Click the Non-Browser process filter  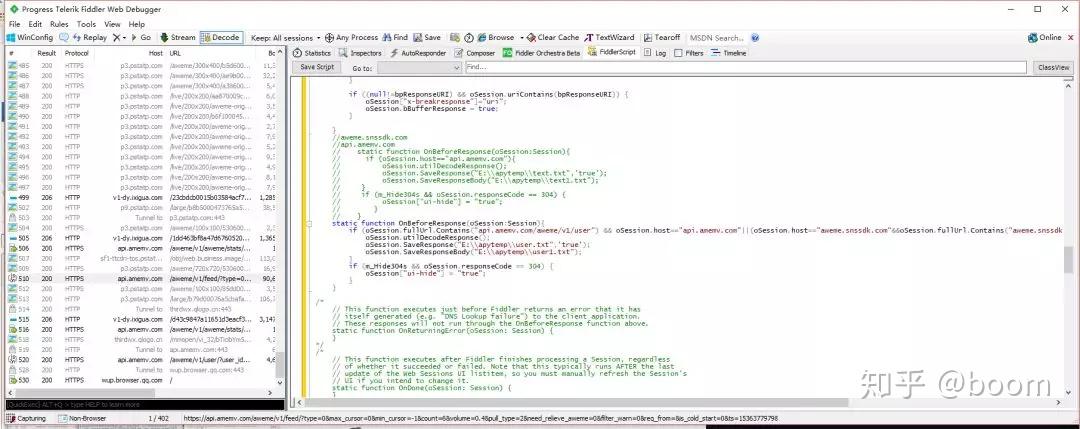pos(83,418)
